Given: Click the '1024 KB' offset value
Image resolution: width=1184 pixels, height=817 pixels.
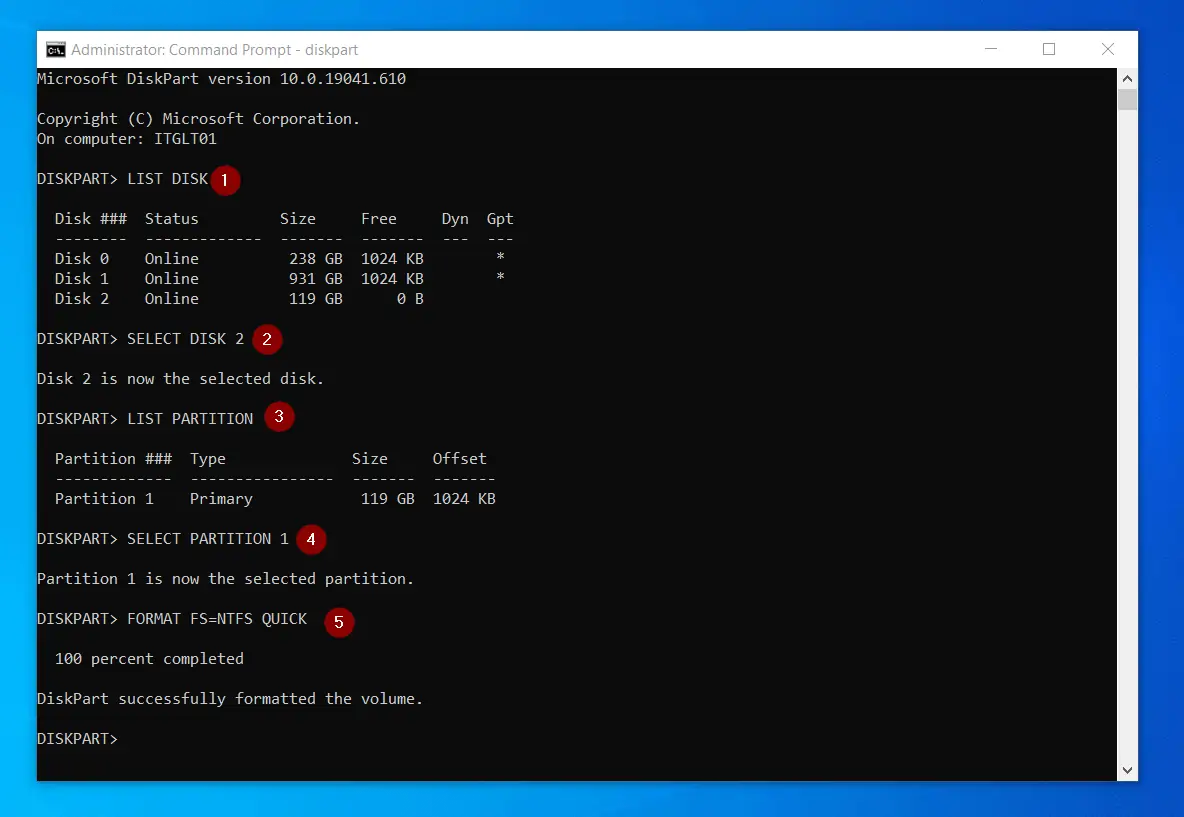Looking at the screenshot, I should [464, 499].
